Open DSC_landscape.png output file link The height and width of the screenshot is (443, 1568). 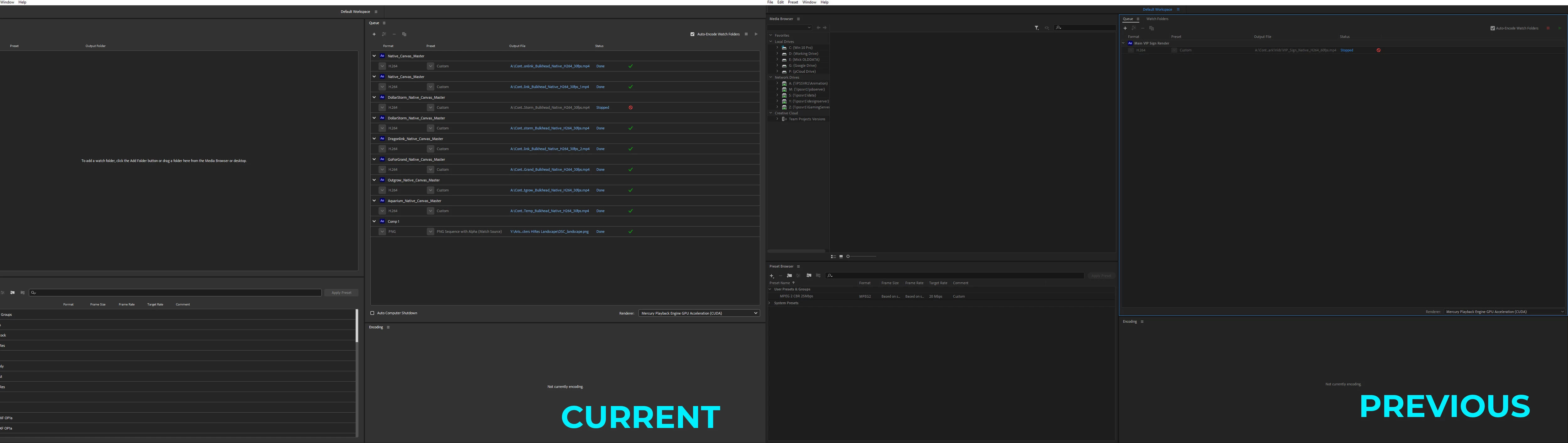pos(549,232)
